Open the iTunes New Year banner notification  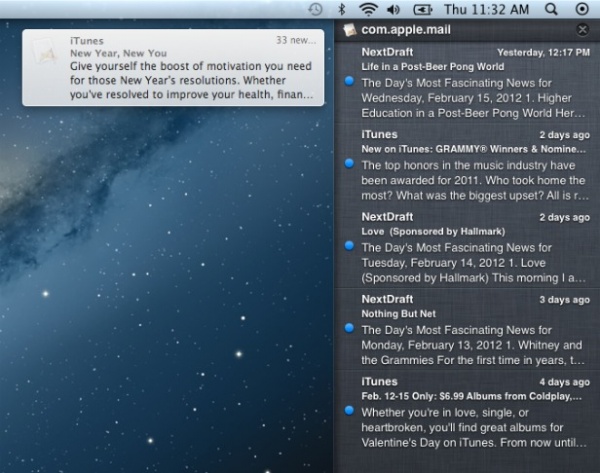[173, 67]
